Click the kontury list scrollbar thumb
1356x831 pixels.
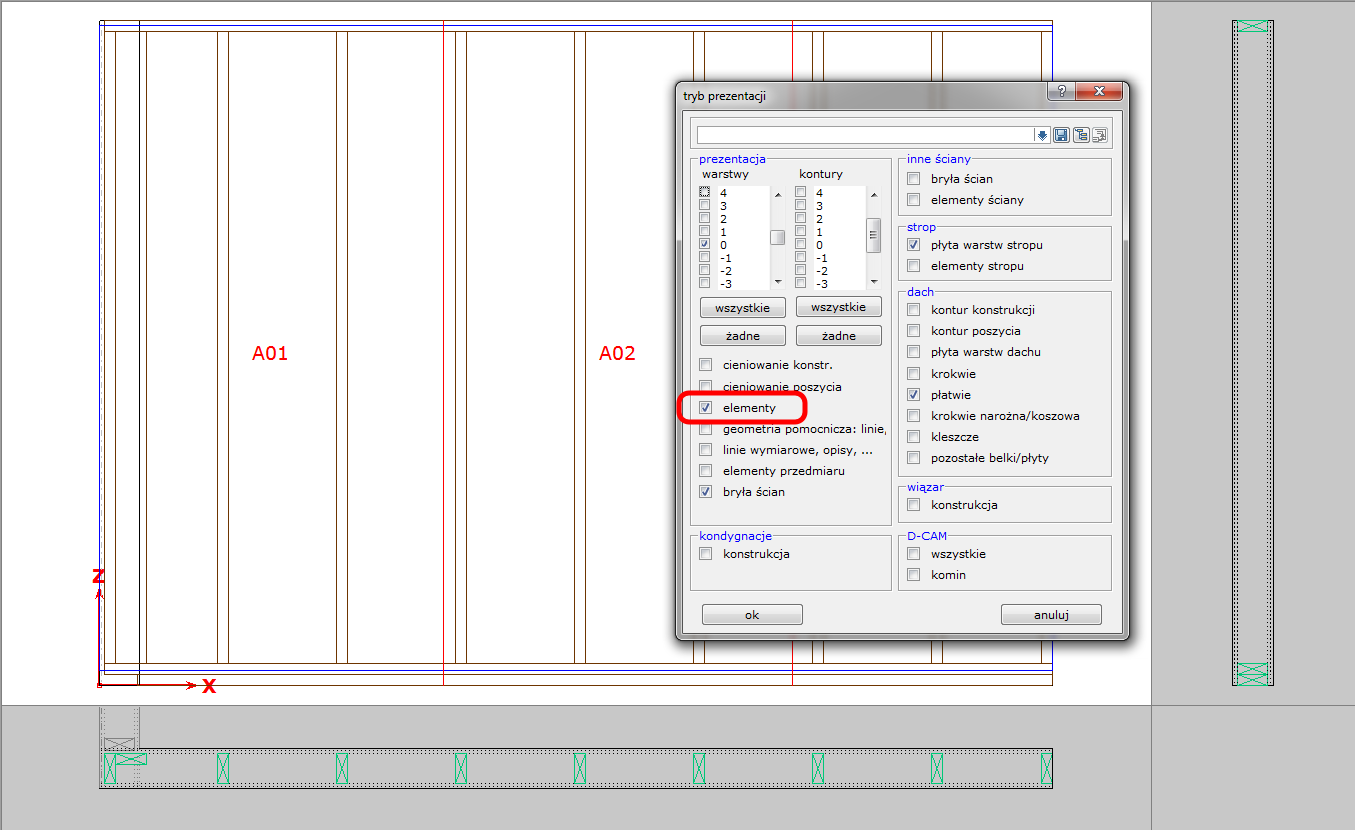click(x=873, y=234)
